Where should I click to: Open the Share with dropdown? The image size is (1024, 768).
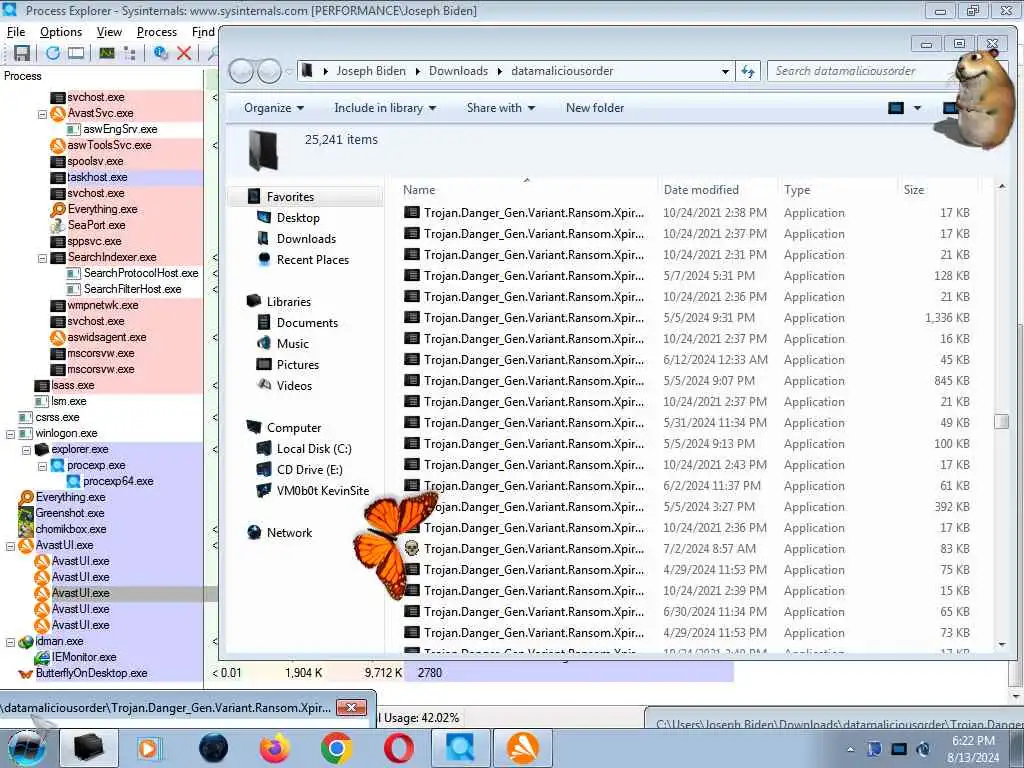(x=501, y=108)
